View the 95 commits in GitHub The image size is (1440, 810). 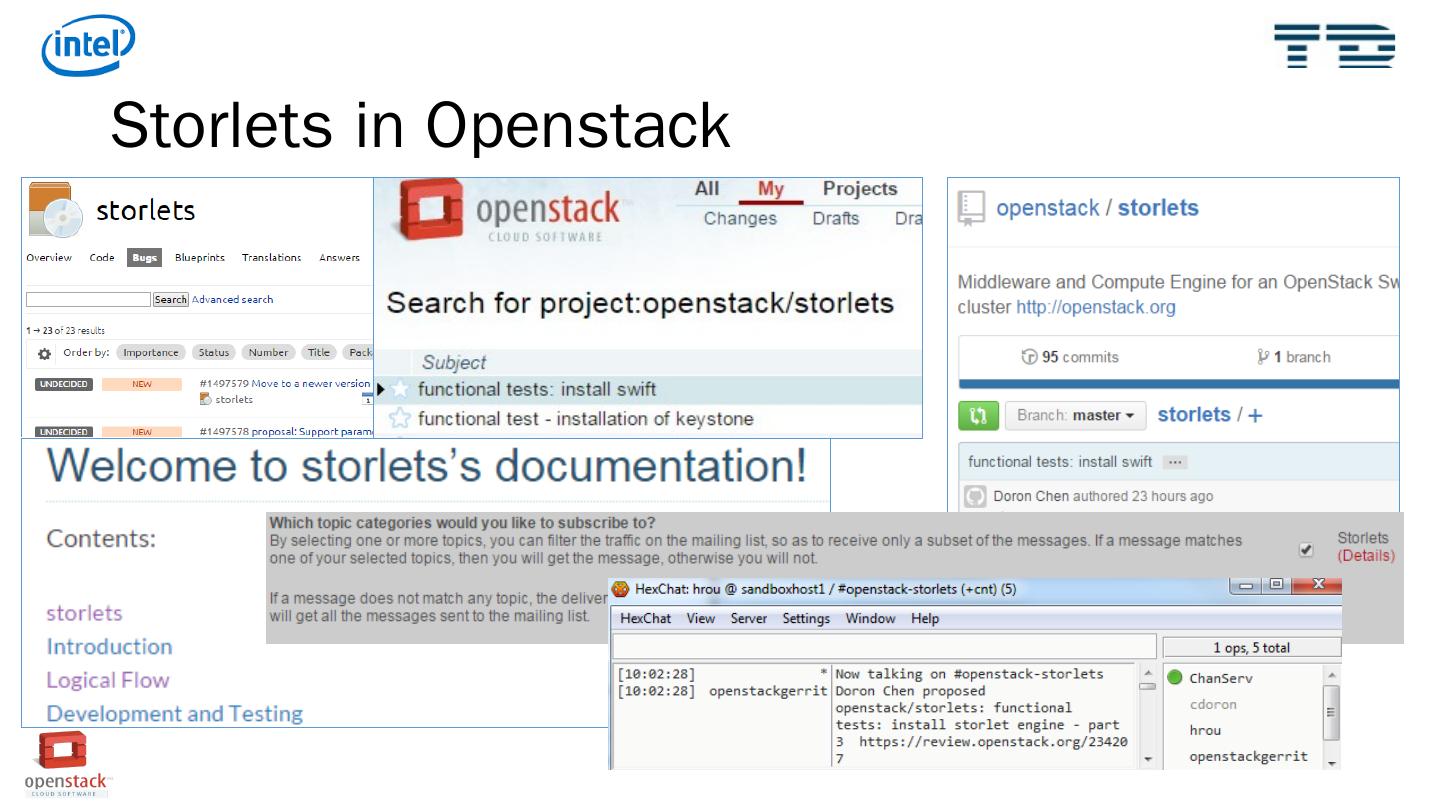pyautogui.click(x=1072, y=357)
